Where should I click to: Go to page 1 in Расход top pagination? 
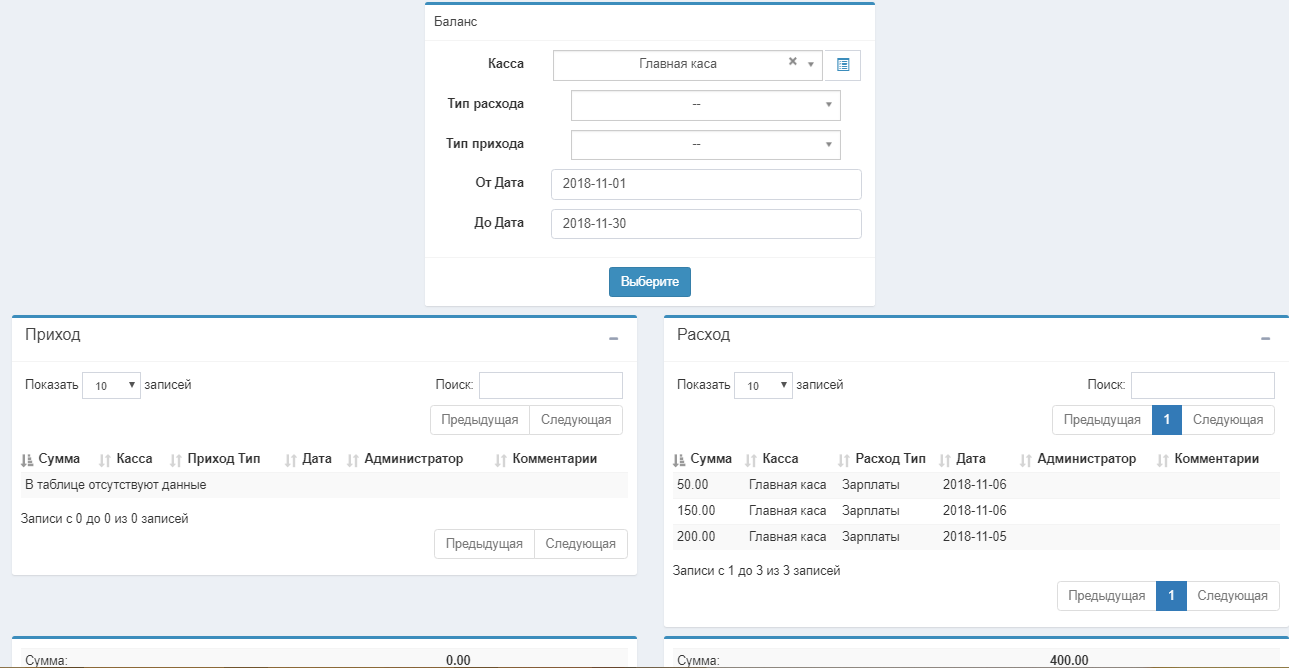1167,420
